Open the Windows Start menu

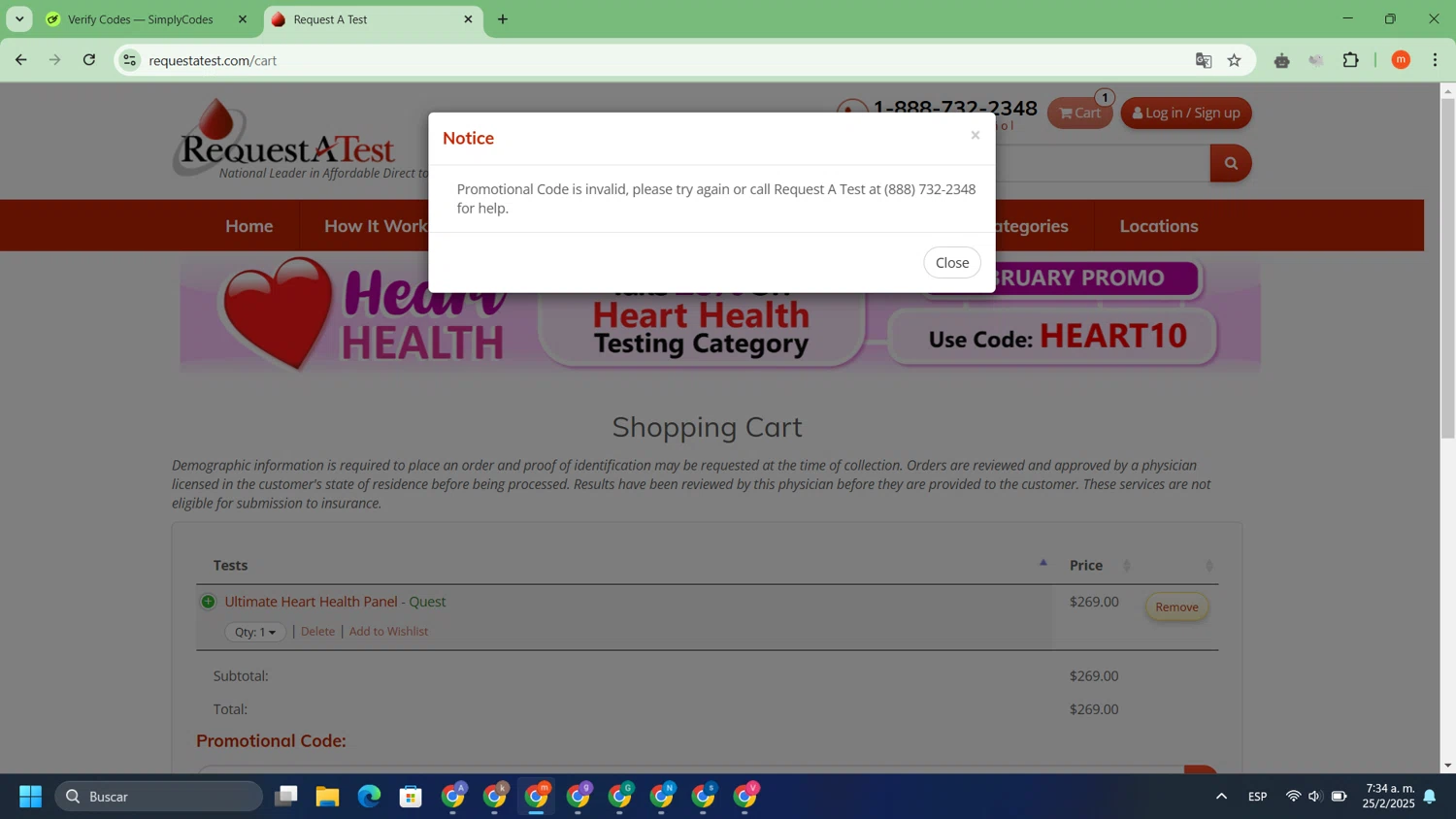30,797
